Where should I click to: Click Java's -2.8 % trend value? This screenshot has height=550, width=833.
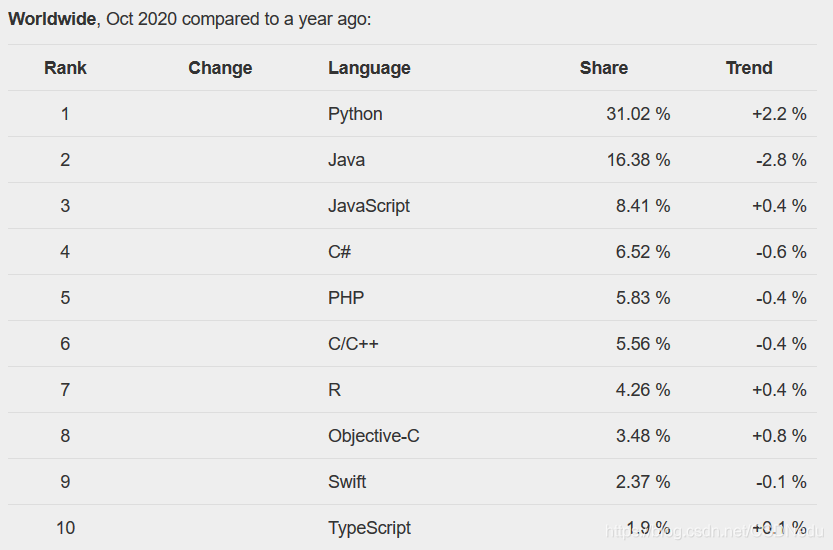pos(780,160)
